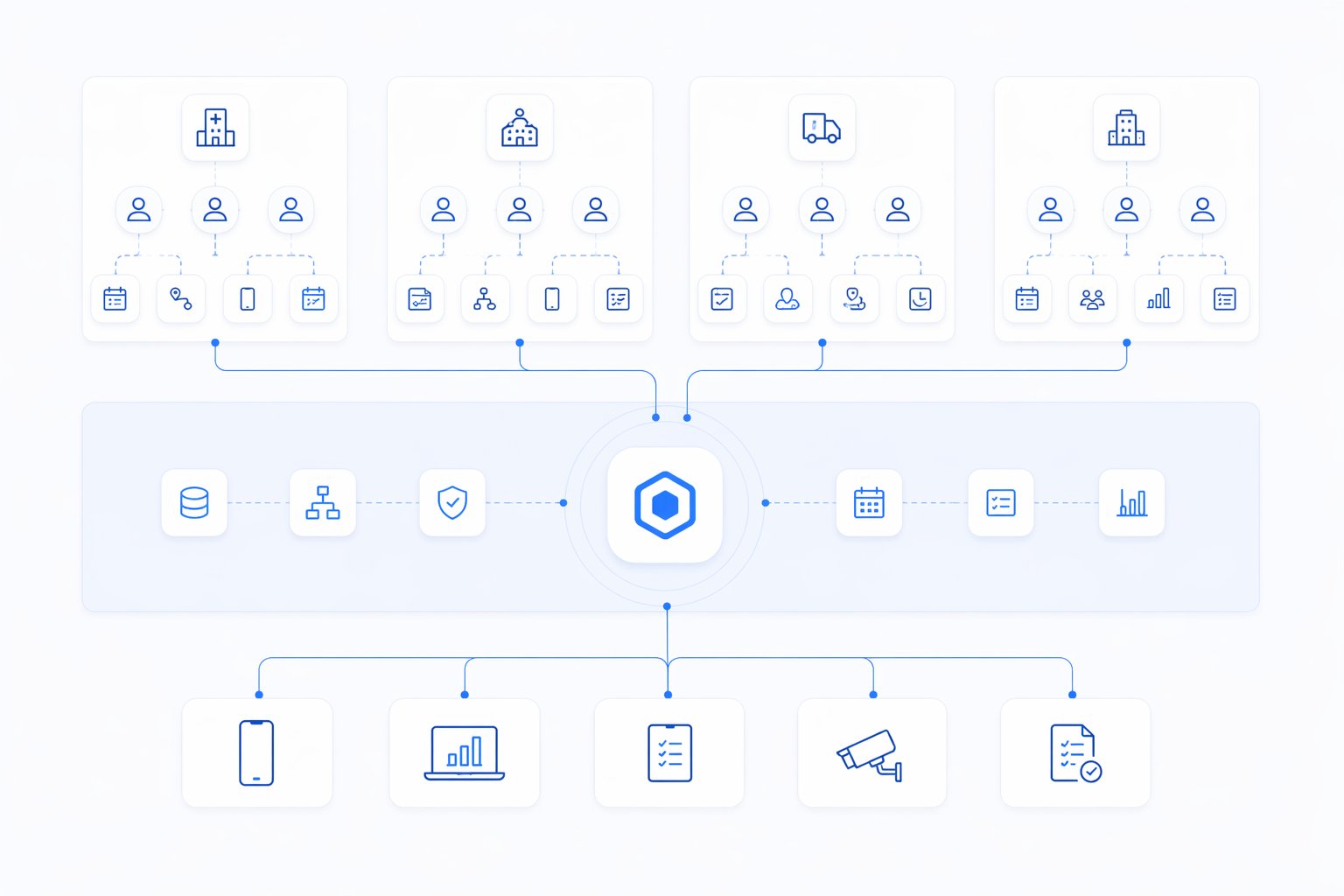Click the hospital building icon with cross
The image size is (1344, 896).
click(215, 128)
